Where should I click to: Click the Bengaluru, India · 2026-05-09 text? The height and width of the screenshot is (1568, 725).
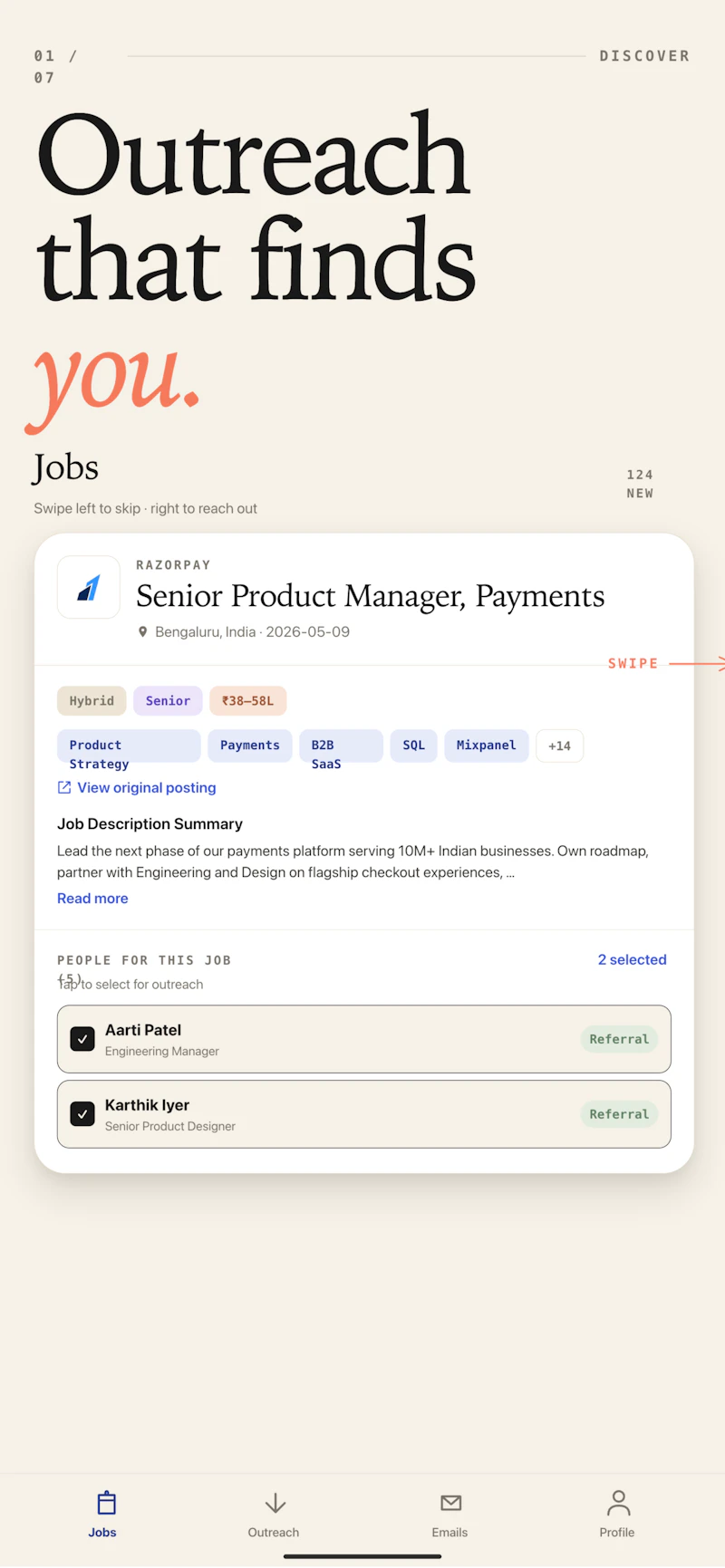[252, 632]
